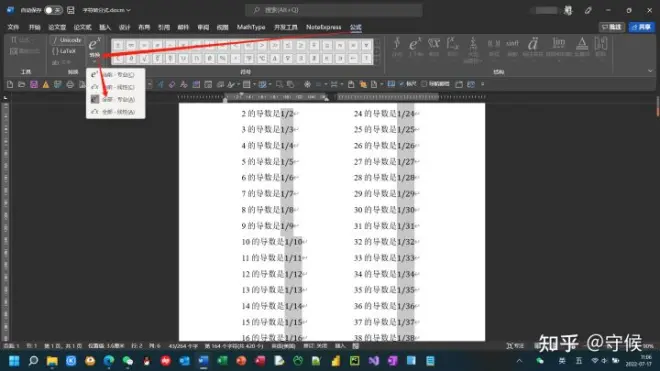
Task: Expand the document name dropdown in title bar
Action: click(x=128, y=10)
